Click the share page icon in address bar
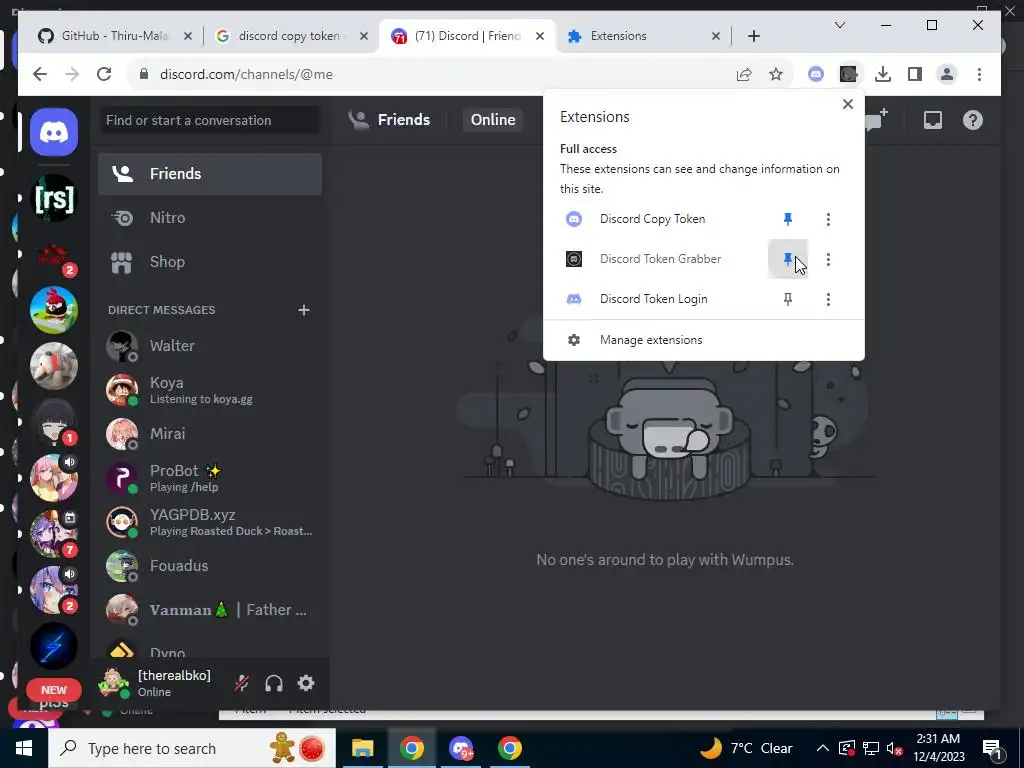The width and height of the screenshot is (1024, 768). [x=744, y=74]
